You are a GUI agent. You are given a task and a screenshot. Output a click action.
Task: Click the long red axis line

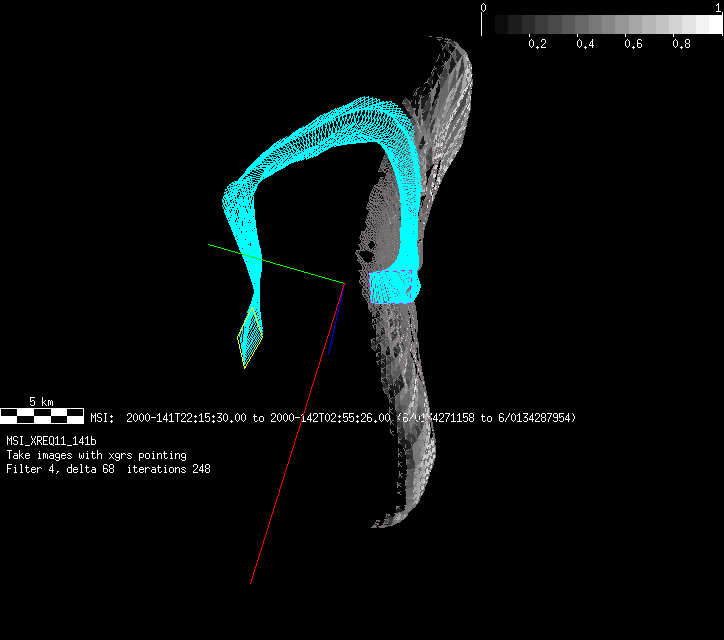(x=290, y=450)
